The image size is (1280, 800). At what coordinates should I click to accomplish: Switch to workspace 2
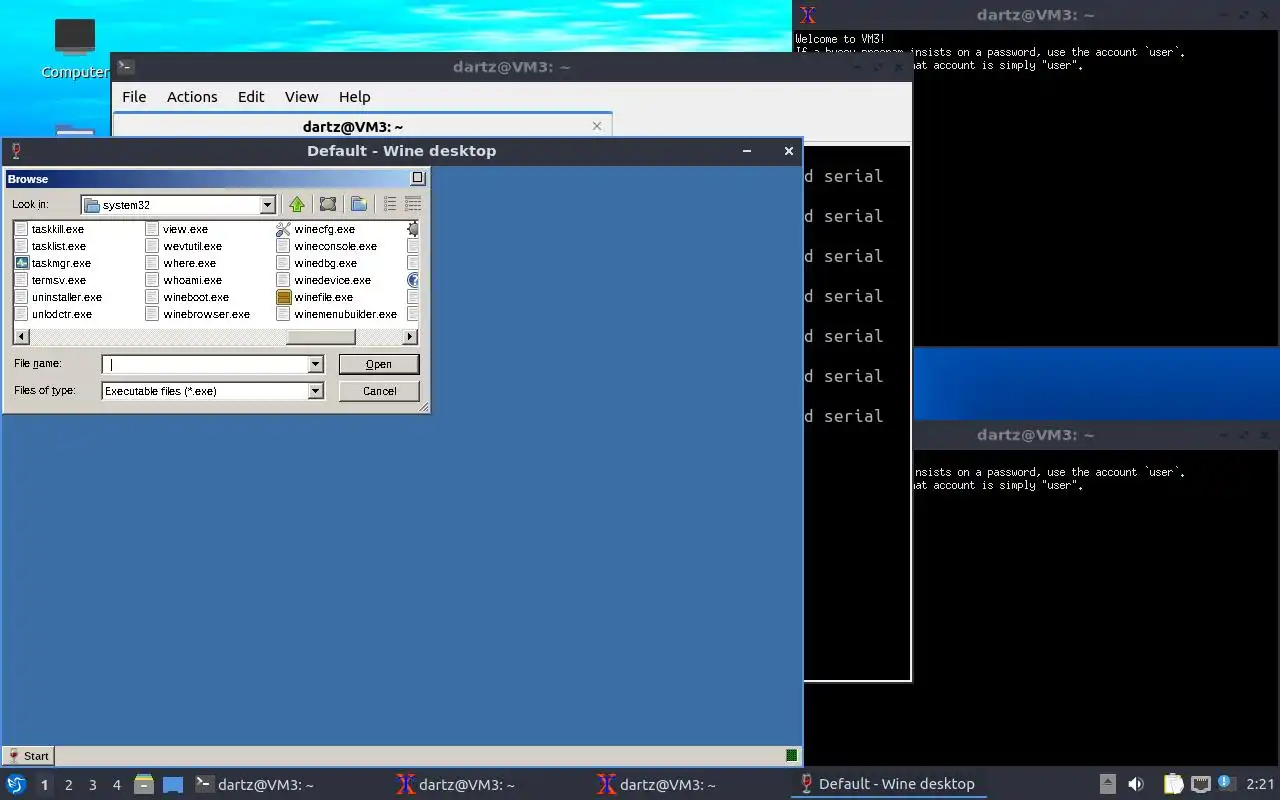(69, 785)
